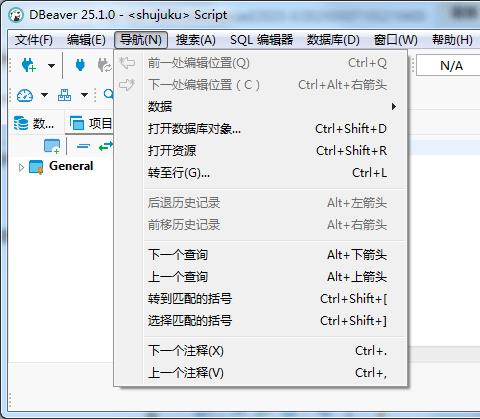This screenshot has height=419, width=480.
Task: Open the SQL 编辑器 menu
Action: tap(262, 40)
